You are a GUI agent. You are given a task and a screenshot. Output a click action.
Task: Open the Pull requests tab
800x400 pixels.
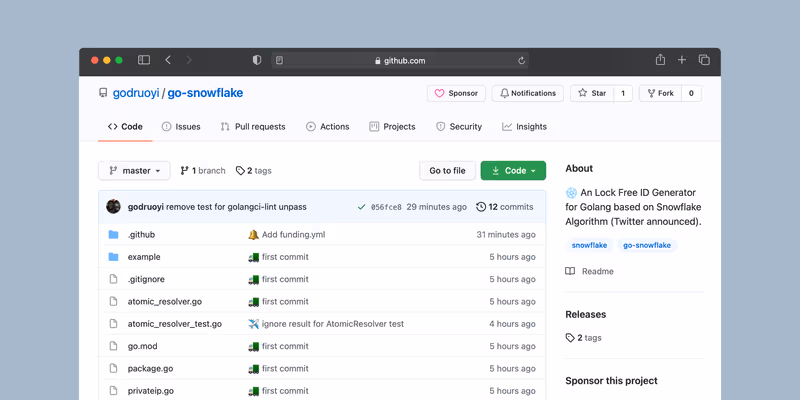click(x=252, y=127)
